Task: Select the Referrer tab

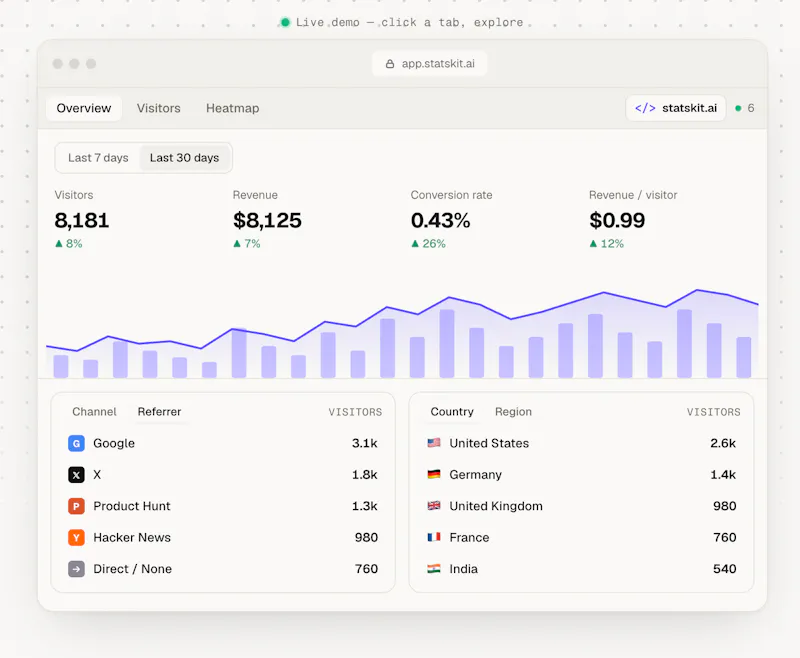Action: click(159, 412)
